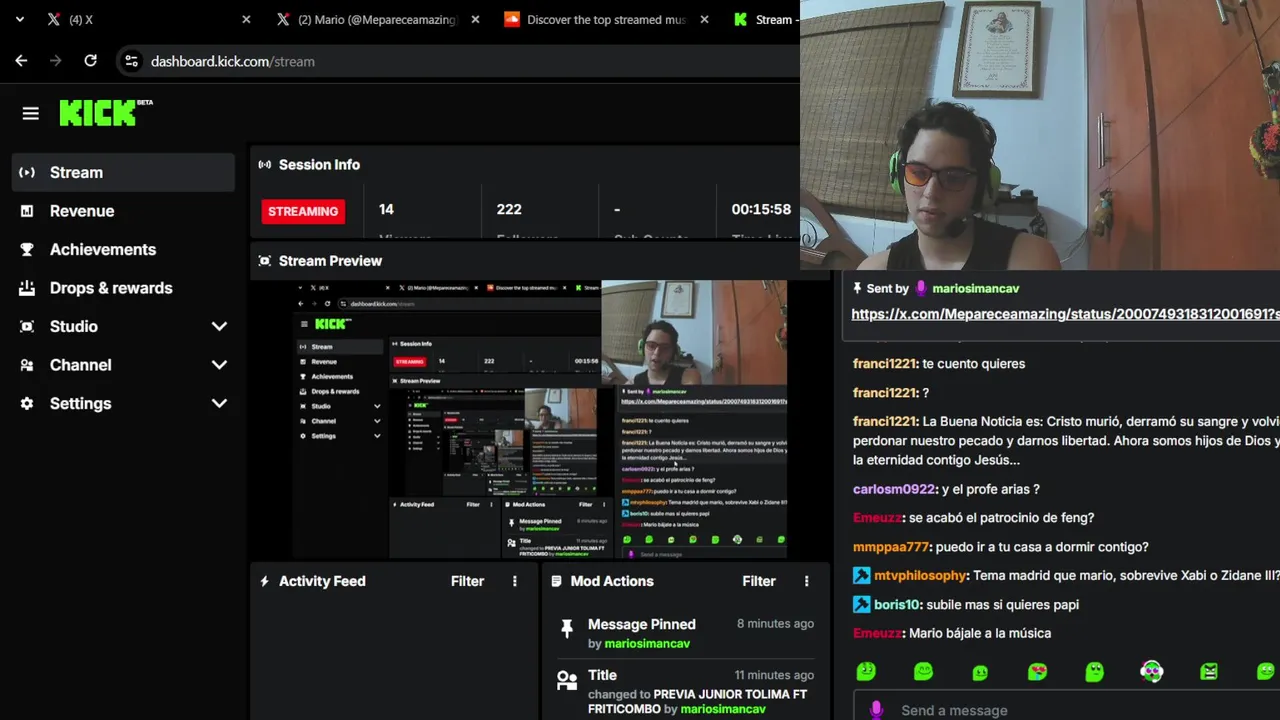Click the Stream Preview header icon

point(264,261)
